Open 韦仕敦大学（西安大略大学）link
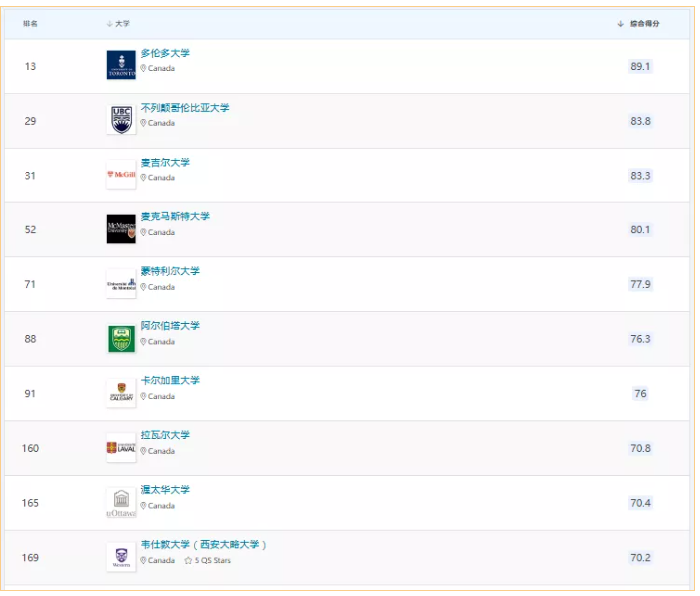This screenshot has height=596, width=700. point(204,545)
